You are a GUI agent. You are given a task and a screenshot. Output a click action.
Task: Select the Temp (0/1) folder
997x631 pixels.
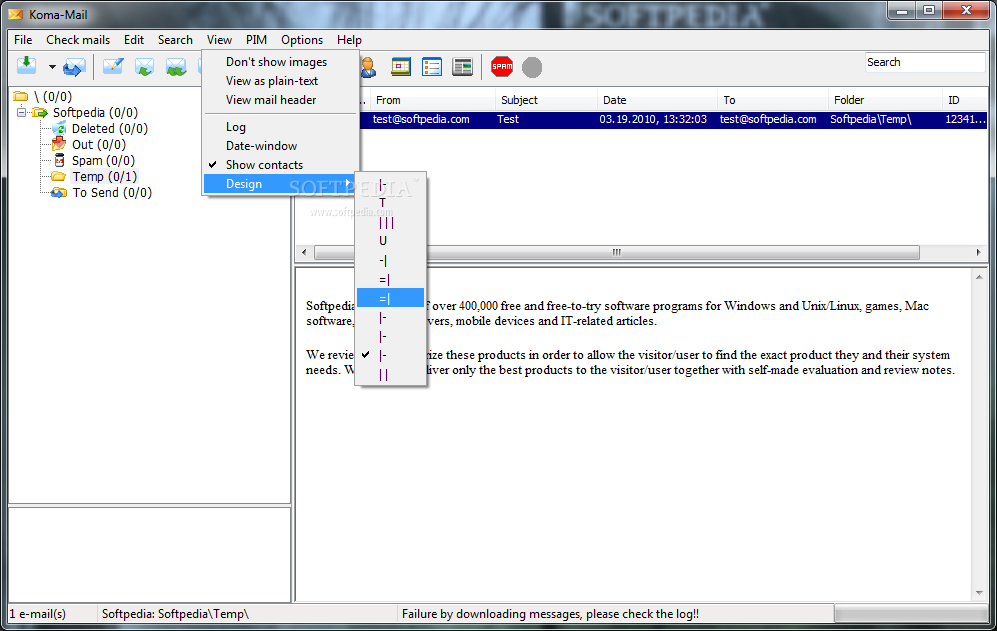click(104, 176)
